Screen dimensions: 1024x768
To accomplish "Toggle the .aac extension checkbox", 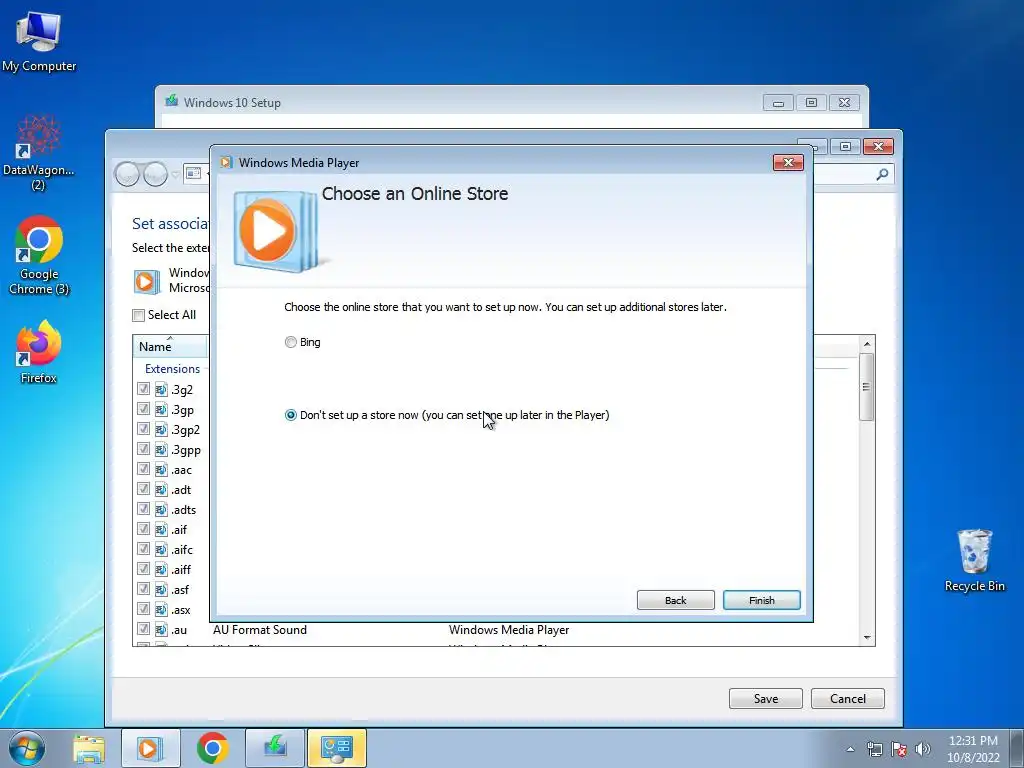I will pos(143,469).
